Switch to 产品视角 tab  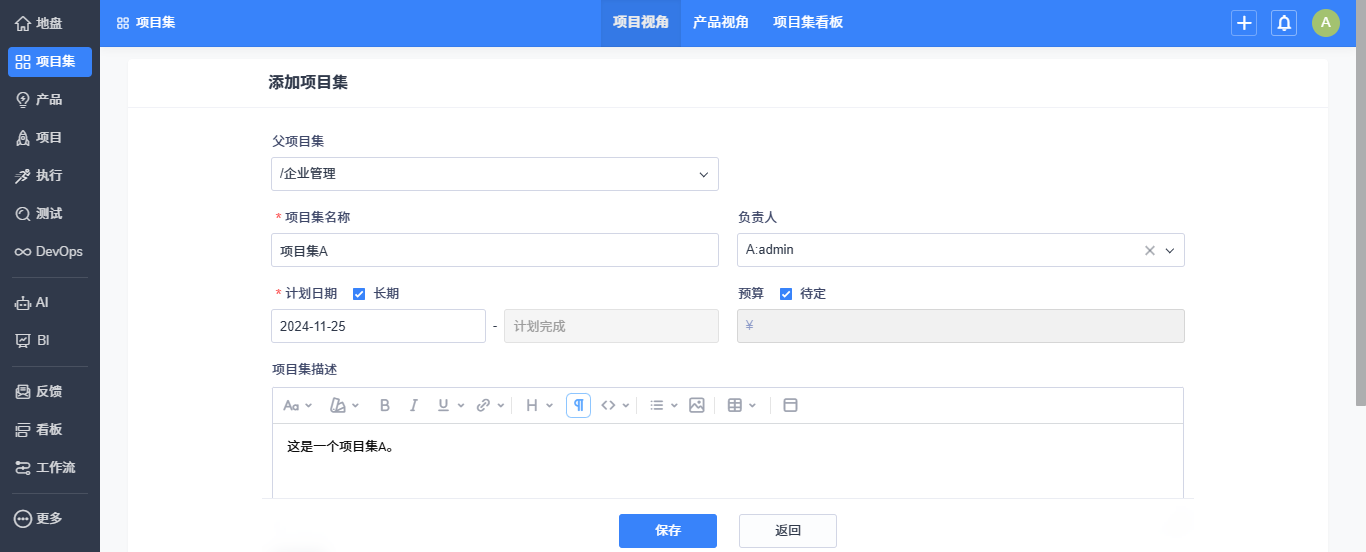(720, 22)
